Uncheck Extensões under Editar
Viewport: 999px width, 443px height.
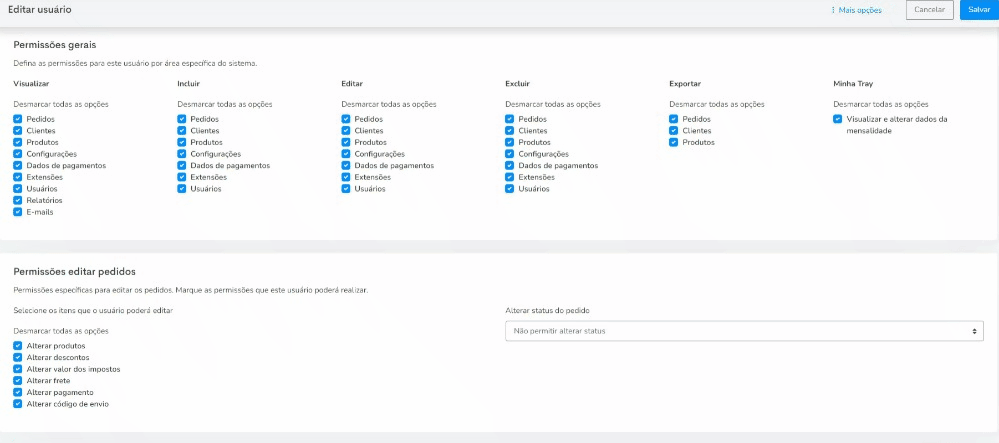click(346, 177)
